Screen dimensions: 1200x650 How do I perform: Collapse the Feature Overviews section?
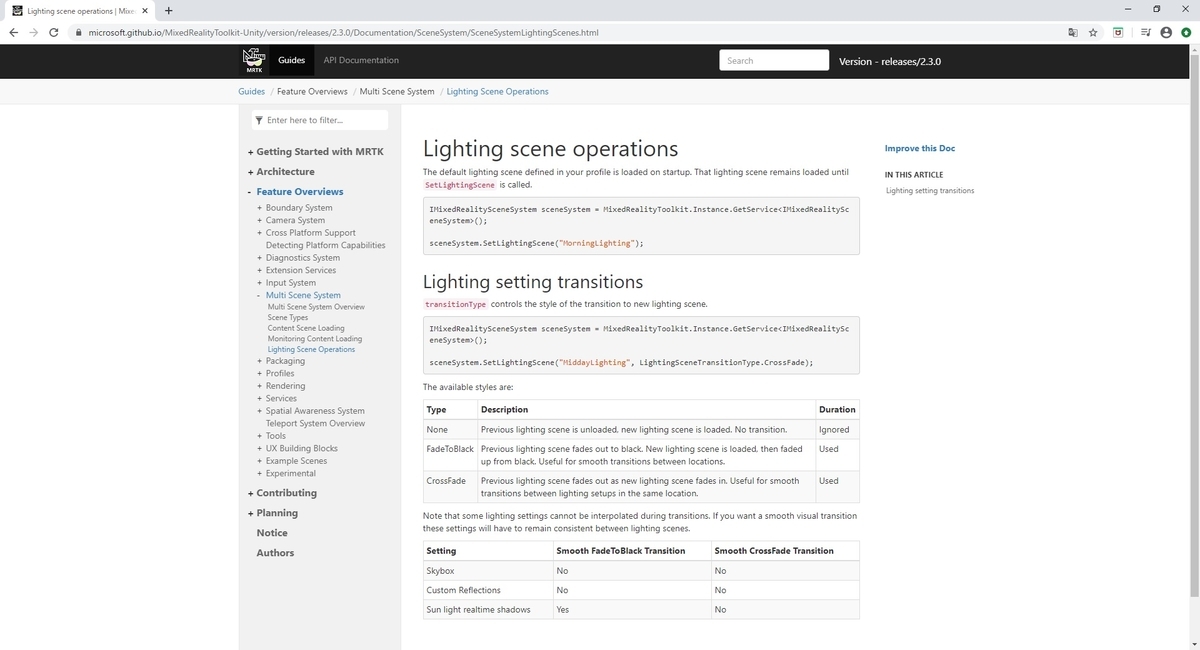250,192
